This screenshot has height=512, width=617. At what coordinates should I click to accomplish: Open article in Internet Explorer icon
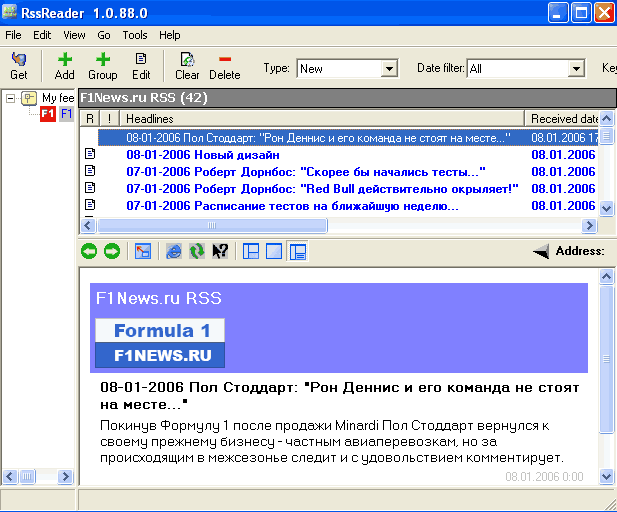point(174,251)
